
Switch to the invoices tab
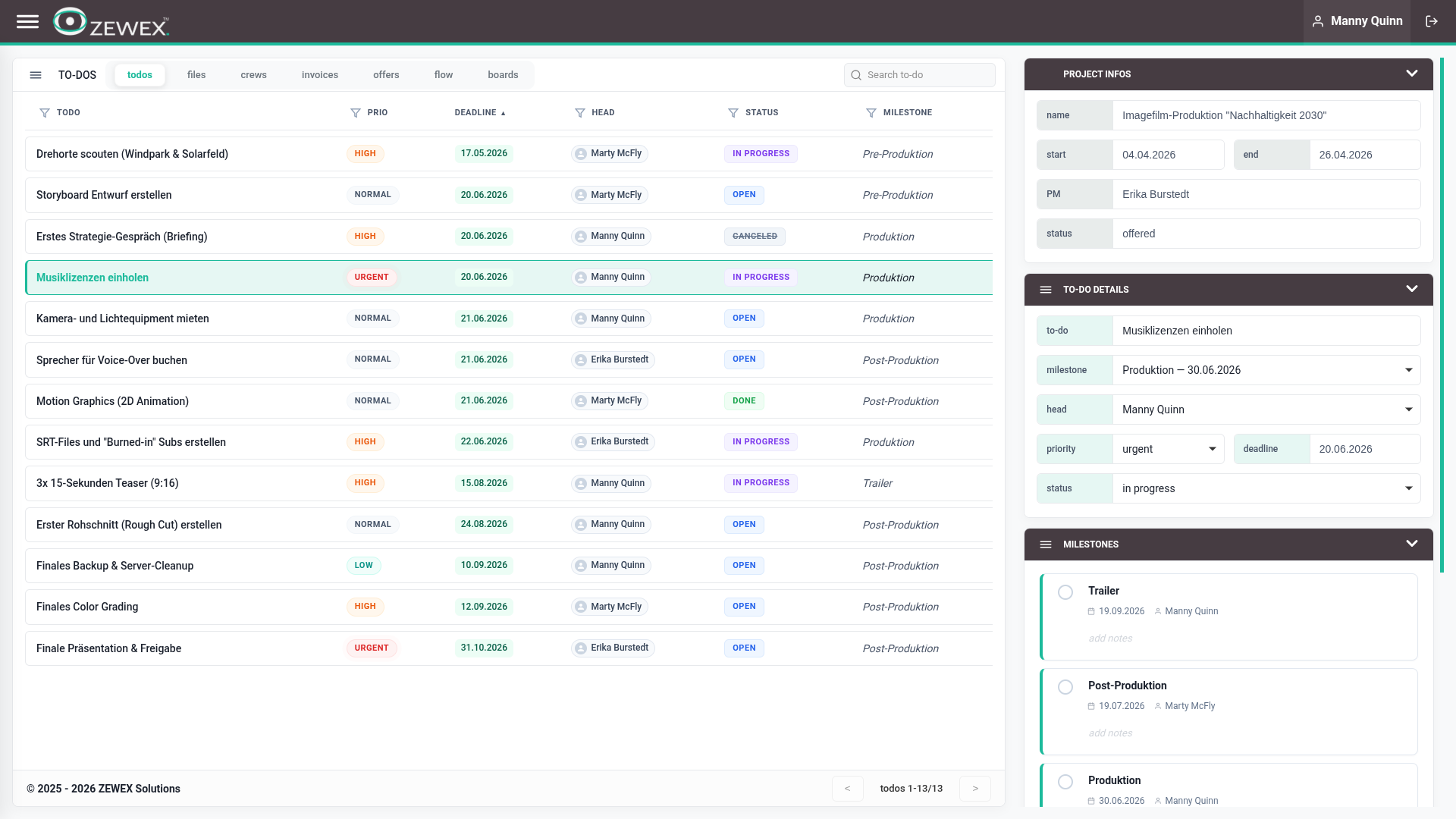(320, 75)
